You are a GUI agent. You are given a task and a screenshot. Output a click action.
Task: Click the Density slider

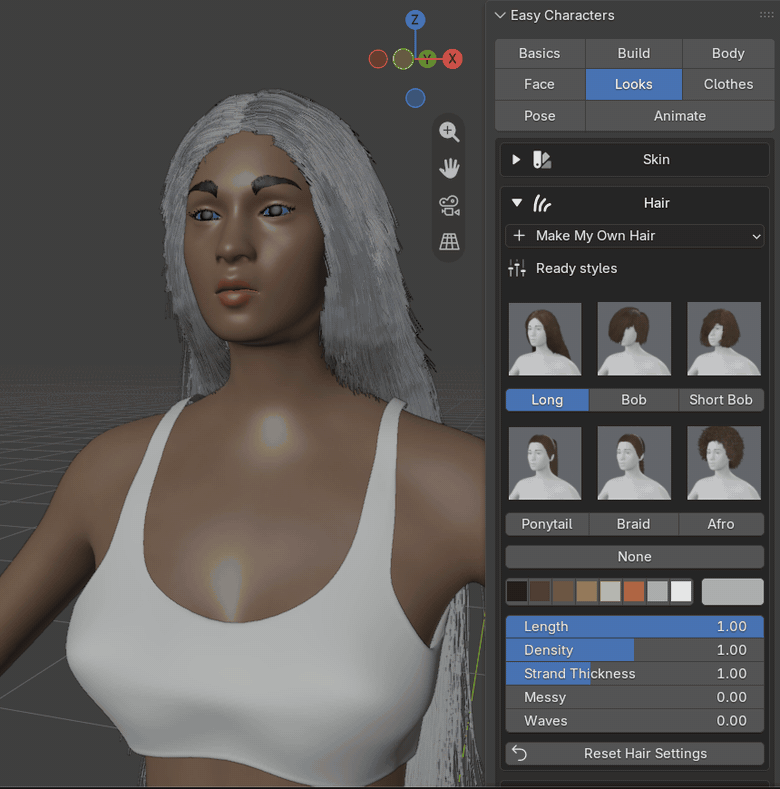coord(635,650)
